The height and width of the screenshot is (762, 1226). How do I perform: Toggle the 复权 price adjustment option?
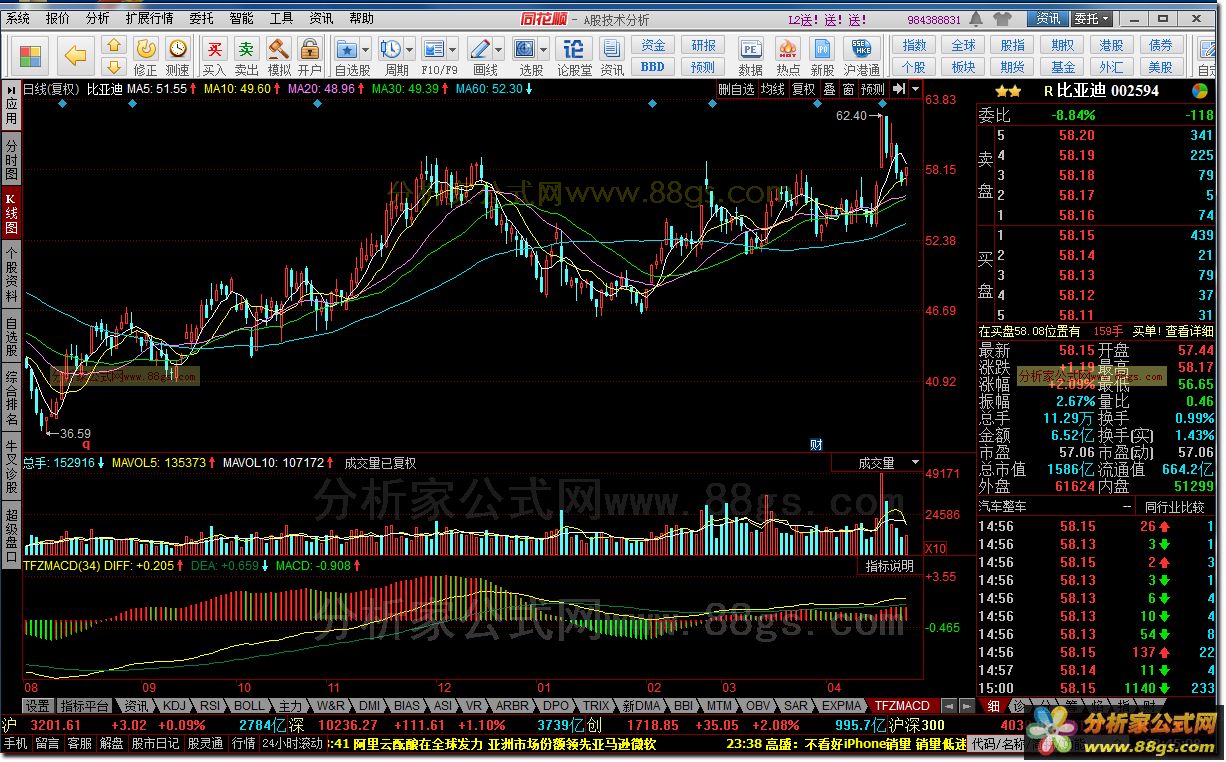[x=803, y=89]
